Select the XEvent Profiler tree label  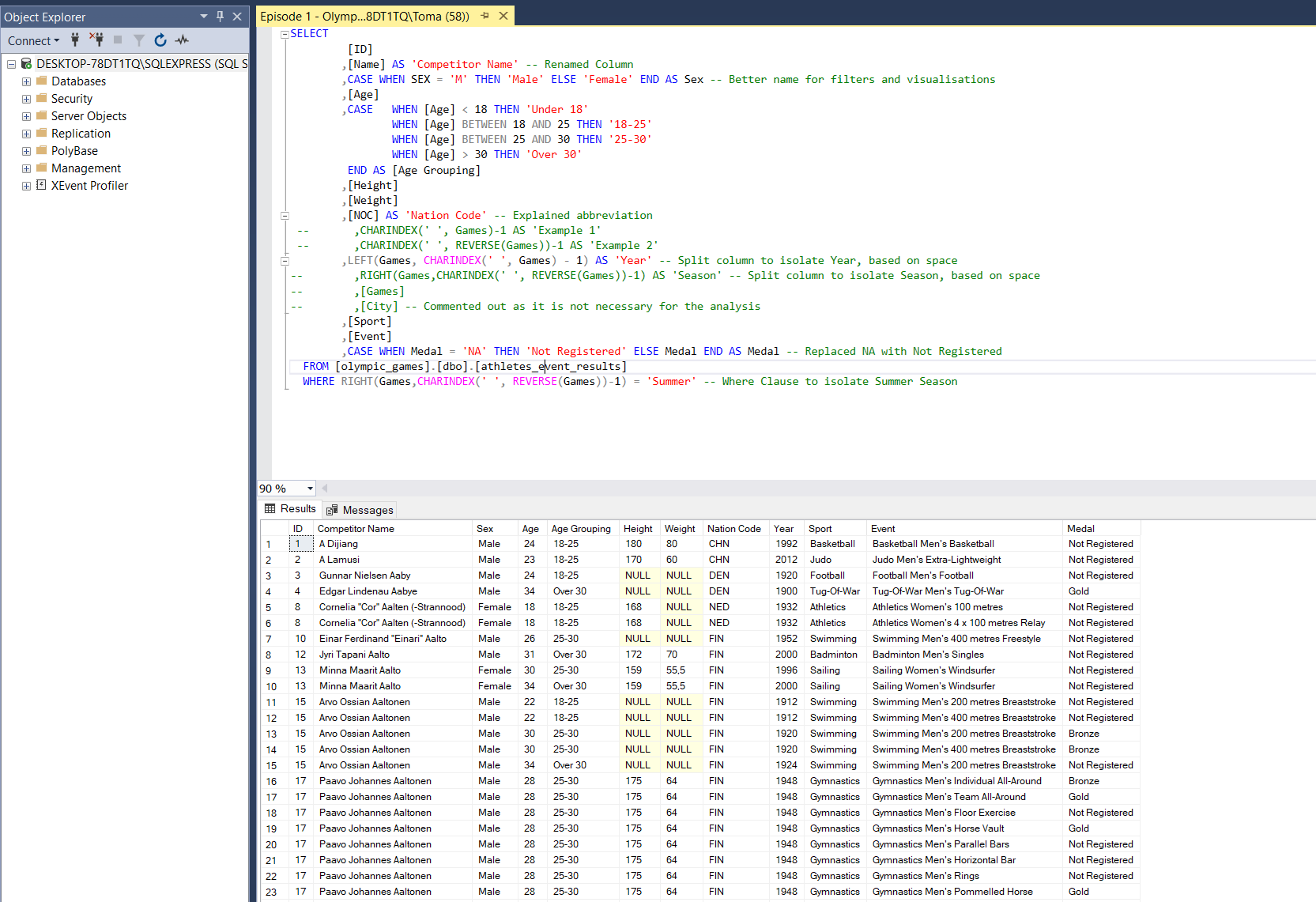point(89,186)
